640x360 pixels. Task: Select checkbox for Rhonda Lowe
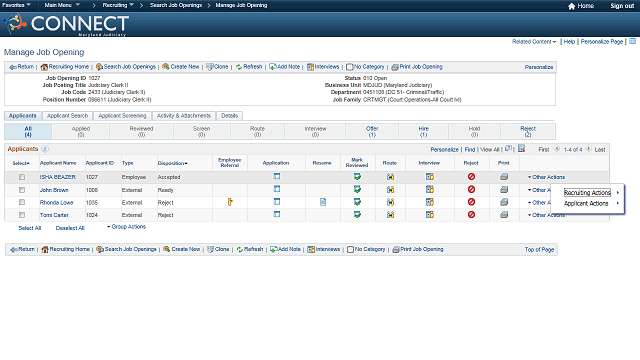click(x=22, y=202)
